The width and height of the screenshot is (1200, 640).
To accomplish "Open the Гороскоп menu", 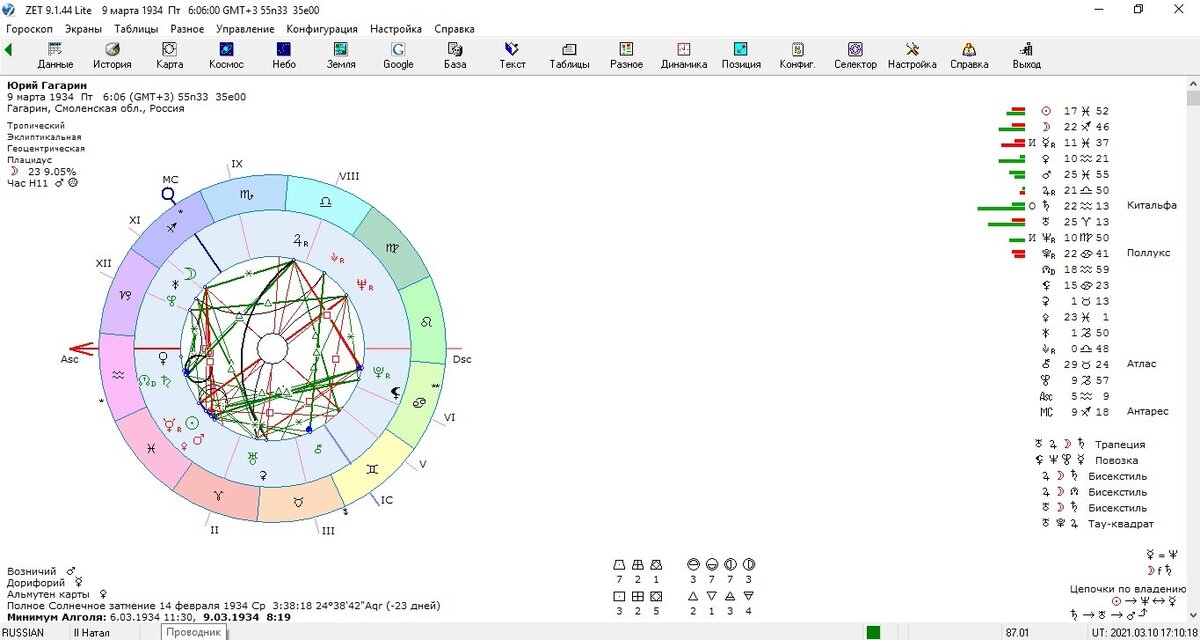I will (x=29, y=29).
